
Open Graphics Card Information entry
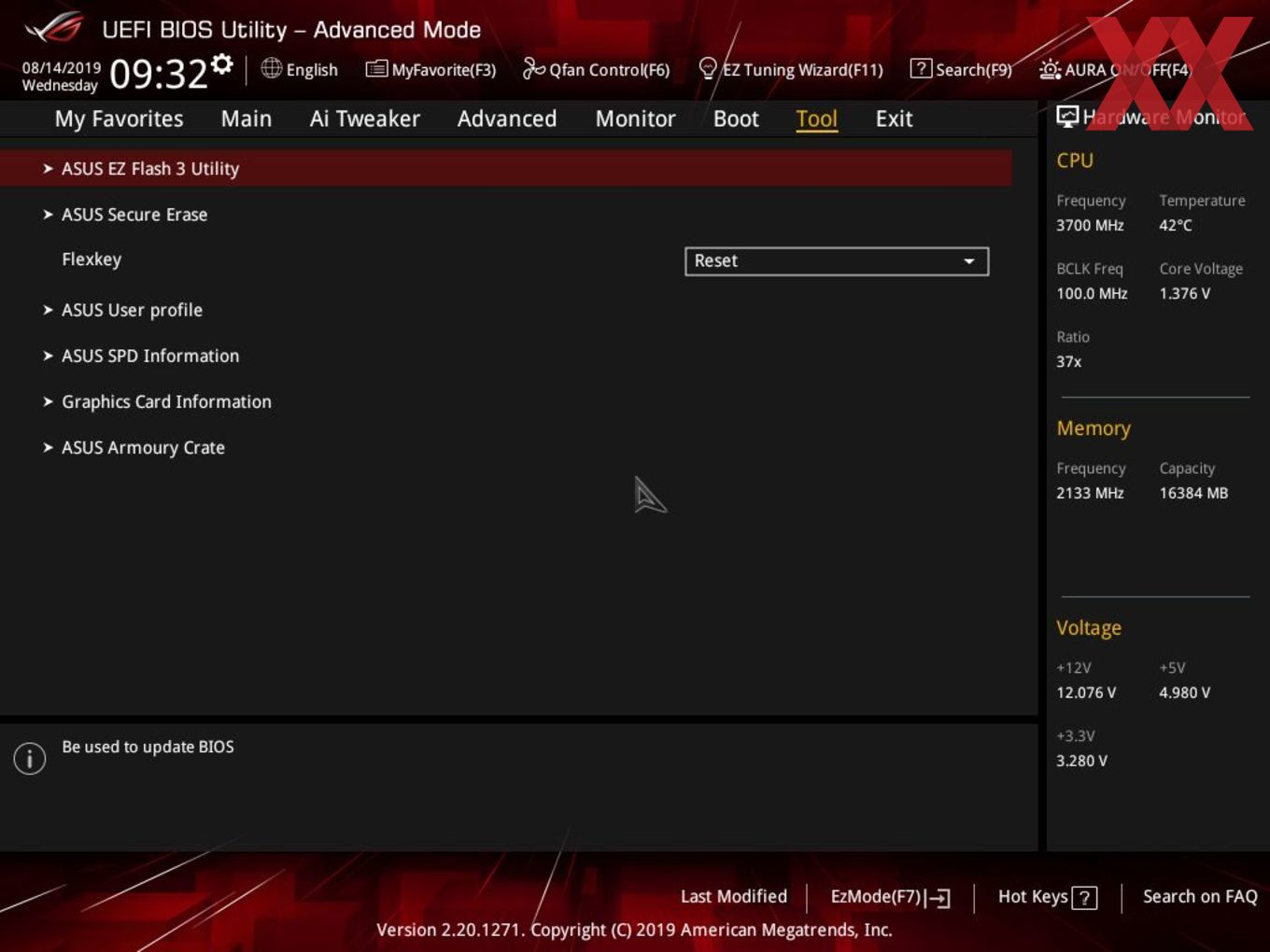coord(166,401)
